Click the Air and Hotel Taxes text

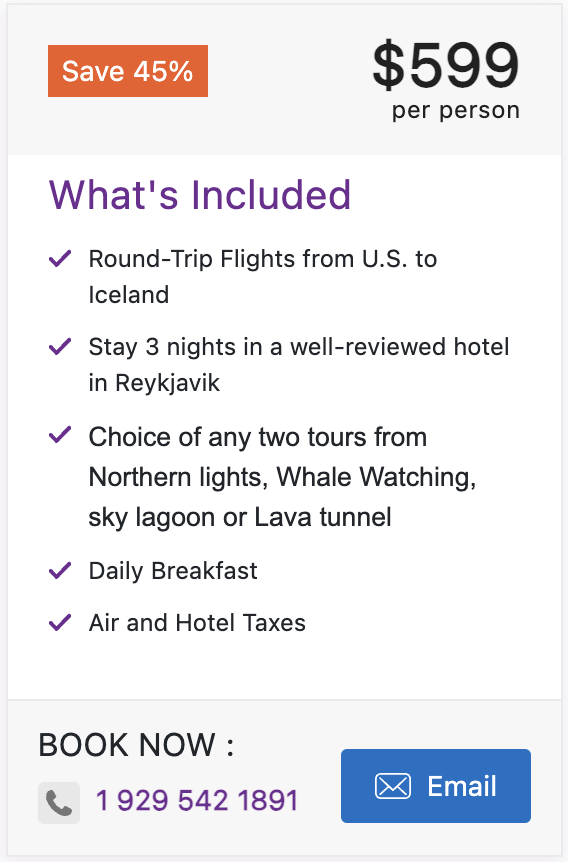tap(197, 623)
